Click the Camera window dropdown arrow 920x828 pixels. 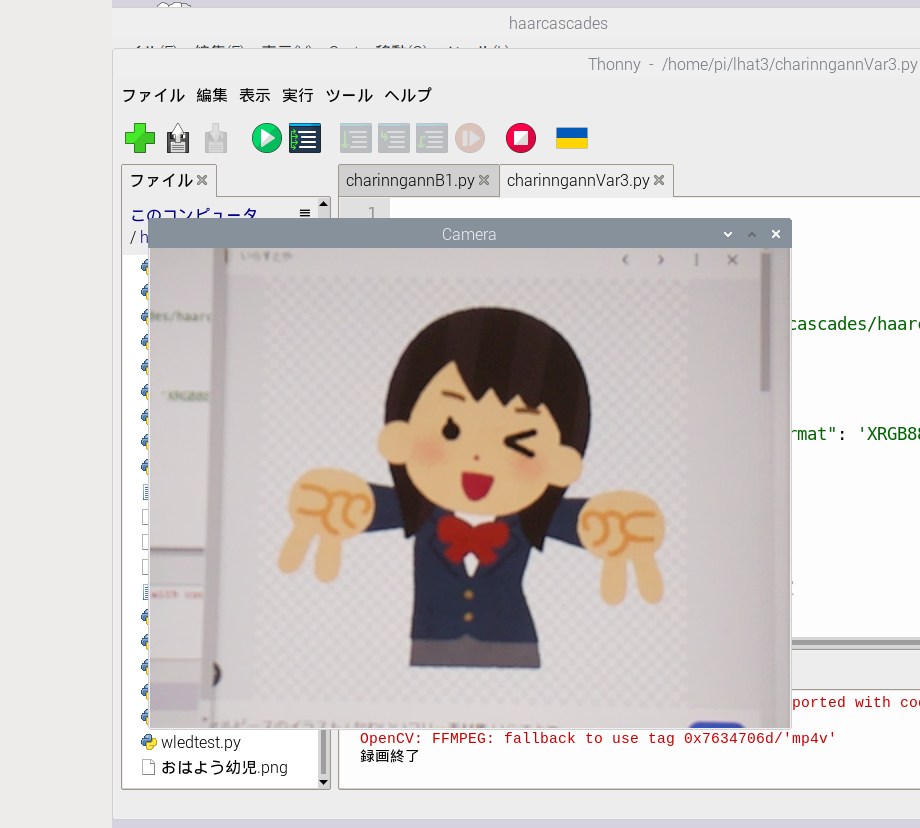pos(728,234)
